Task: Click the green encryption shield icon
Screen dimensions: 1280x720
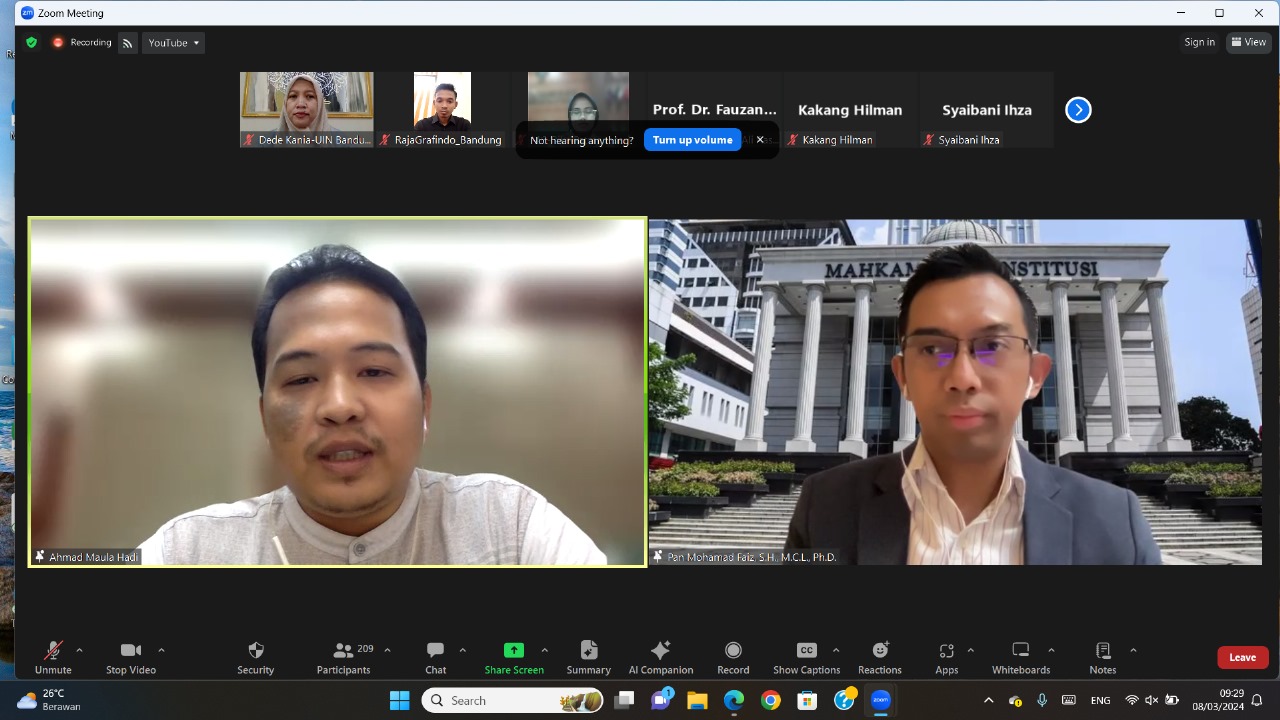Action: 32,42
